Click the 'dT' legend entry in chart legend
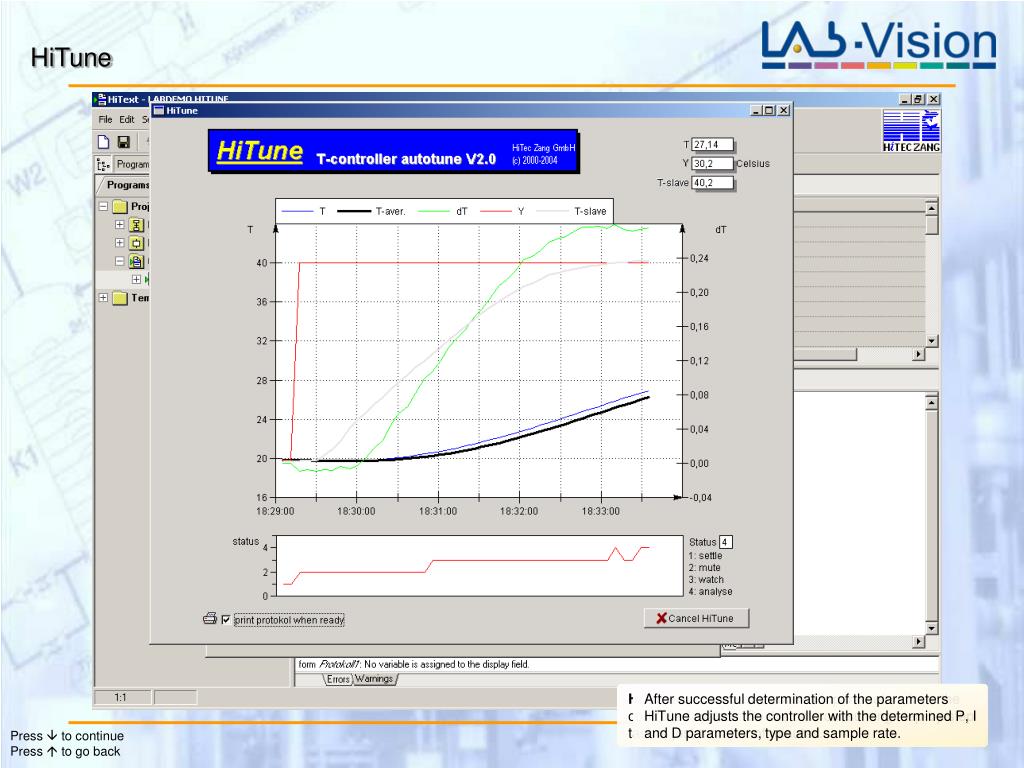Viewport: 1024px width, 768px height. pos(443,211)
